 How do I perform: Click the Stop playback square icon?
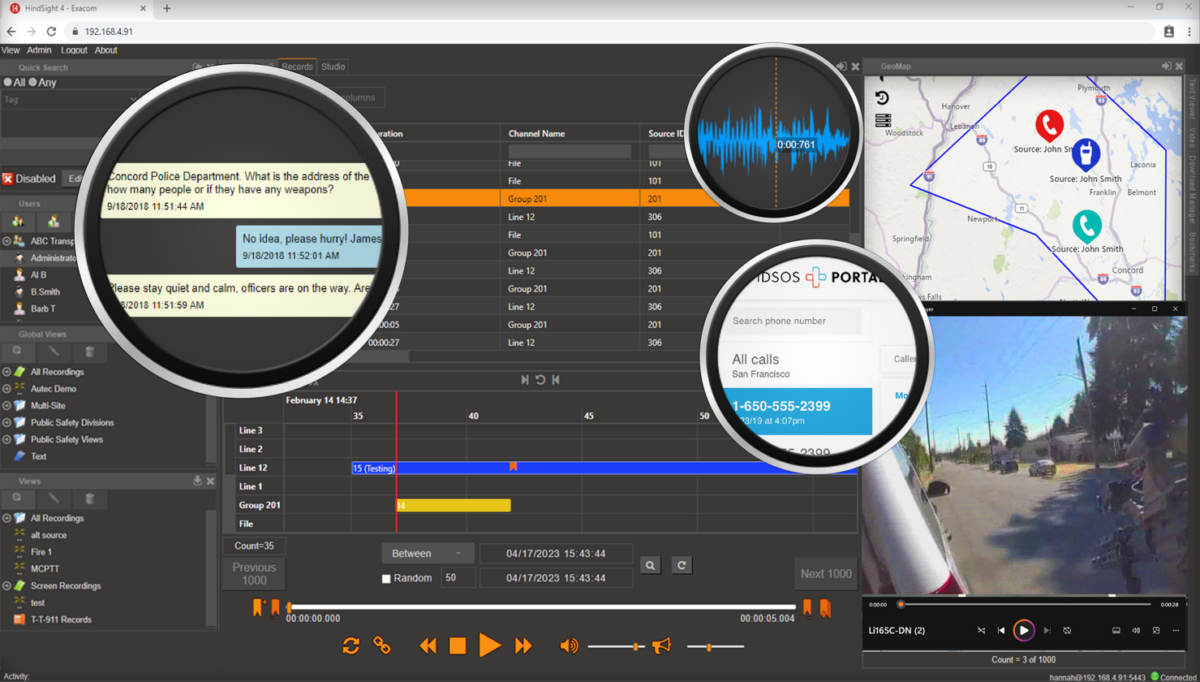click(456, 645)
